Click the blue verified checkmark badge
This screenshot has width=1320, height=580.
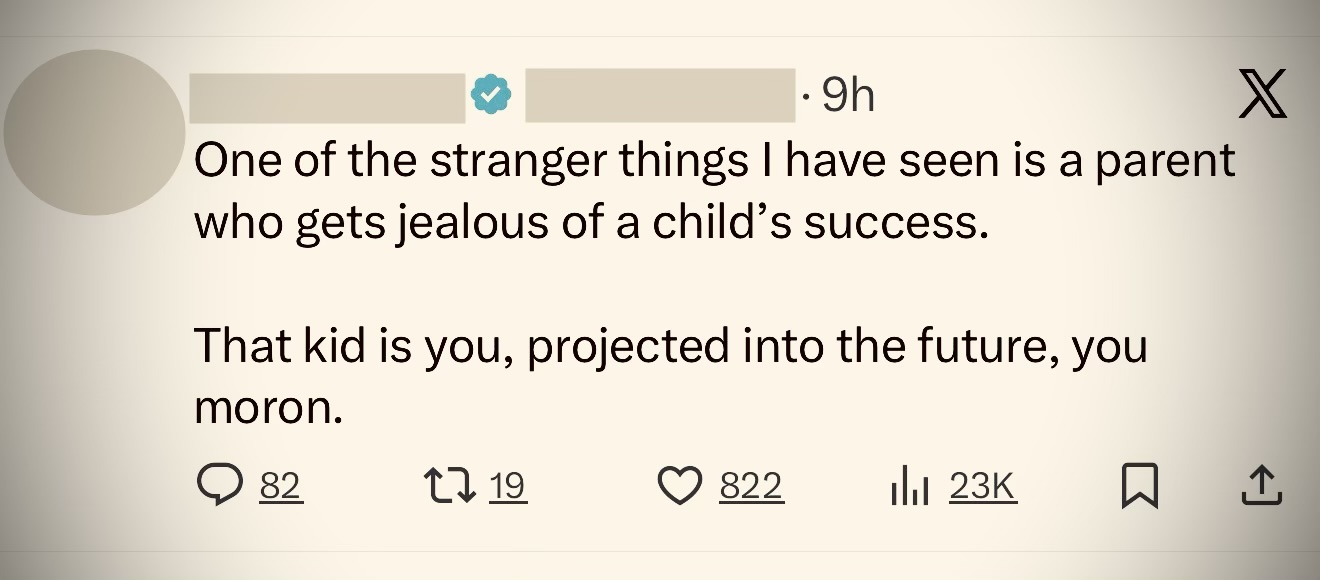pos(491,96)
